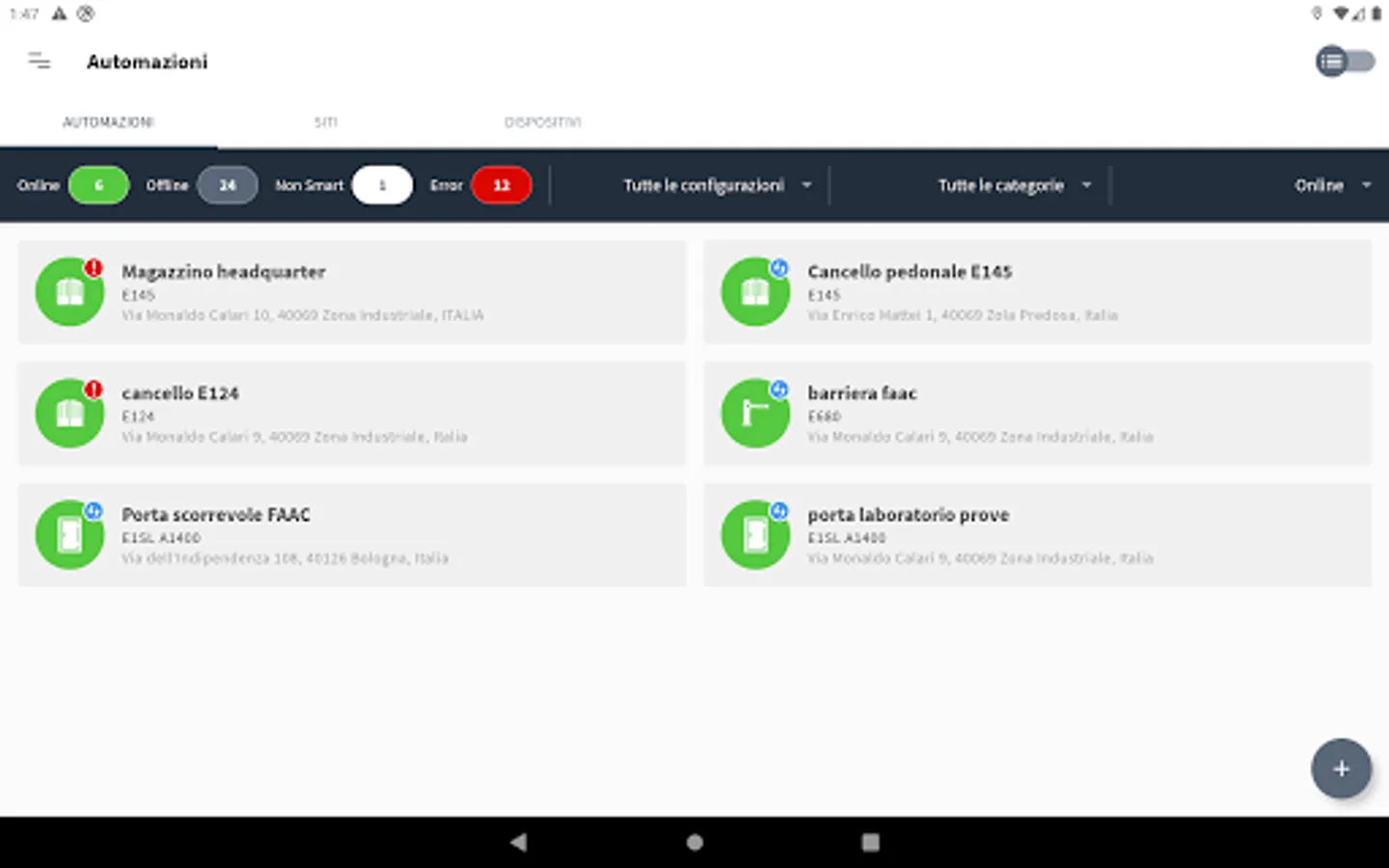Click warning icon in status bar

pos(60,14)
